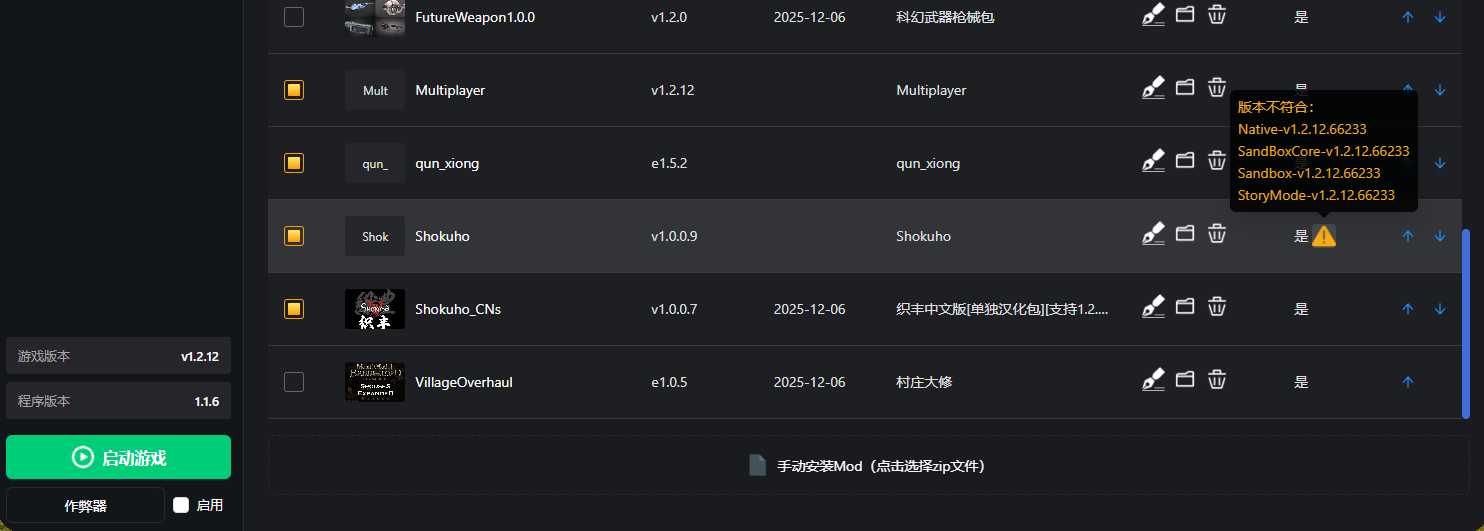Image resolution: width=1484 pixels, height=531 pixels.
Task: Move Shokuho_CNs mod down in order
Action: click(1440, 309)
